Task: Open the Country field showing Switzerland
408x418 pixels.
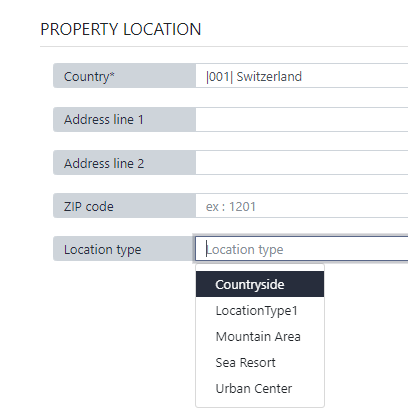Action: 302,76
